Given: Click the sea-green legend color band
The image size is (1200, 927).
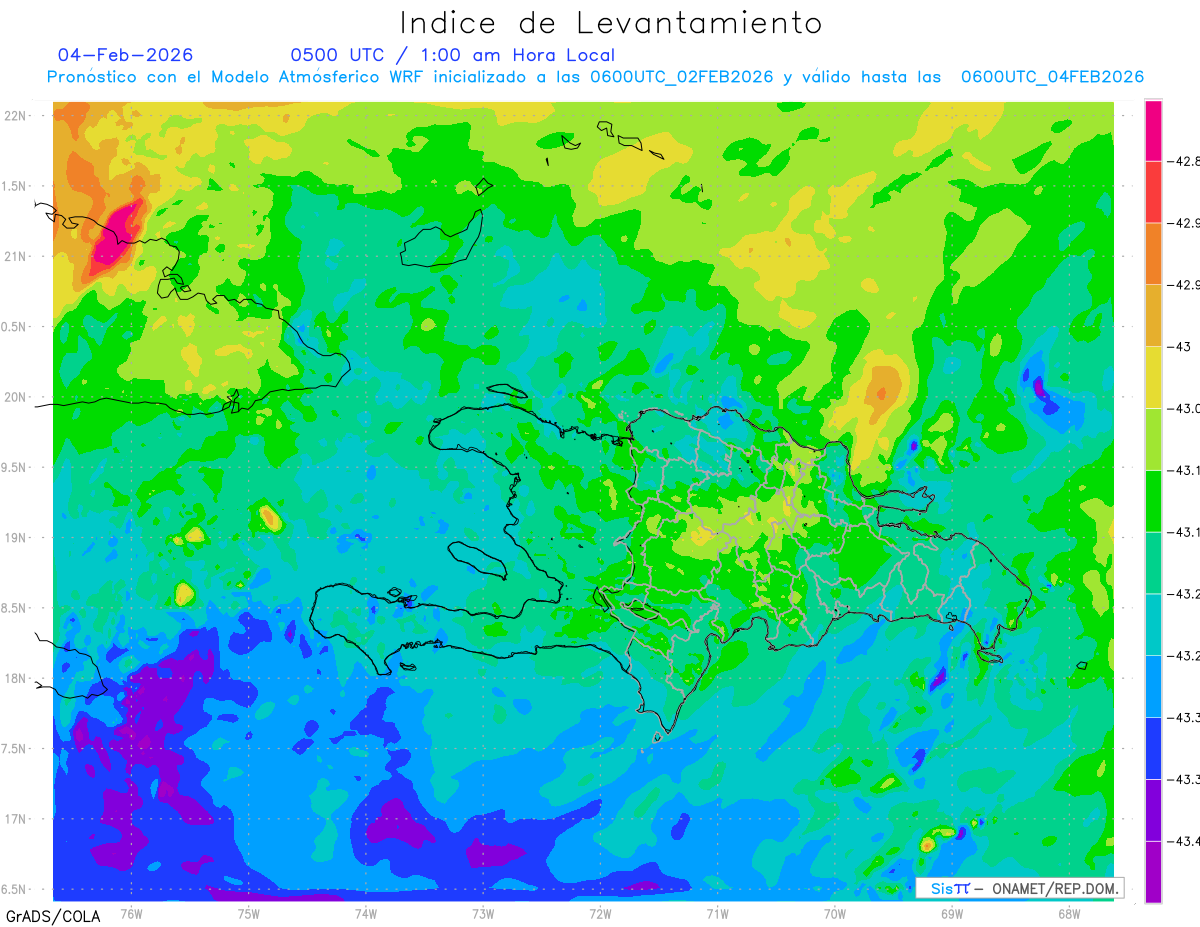Looking at the screenshot, I should [x=1153, y=562].
